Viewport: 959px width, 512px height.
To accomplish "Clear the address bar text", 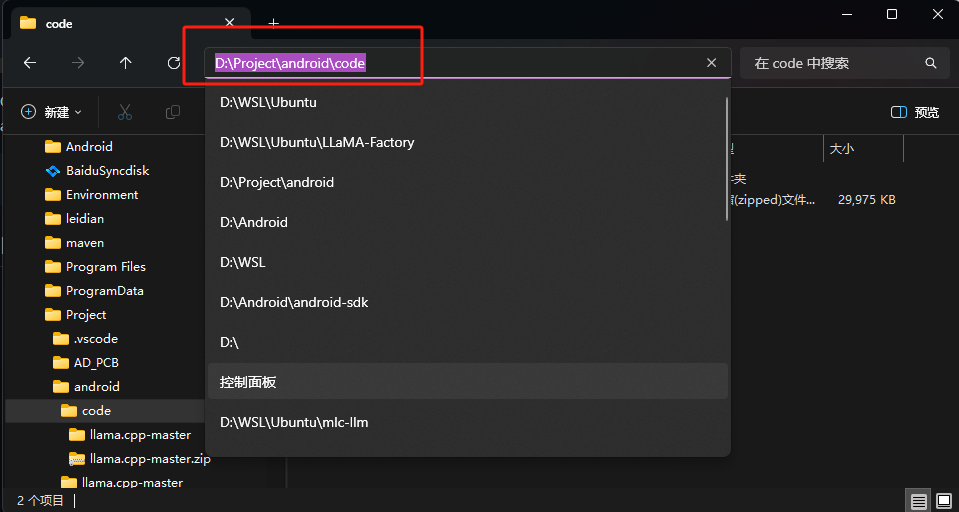I will click(x=711, y=62).
